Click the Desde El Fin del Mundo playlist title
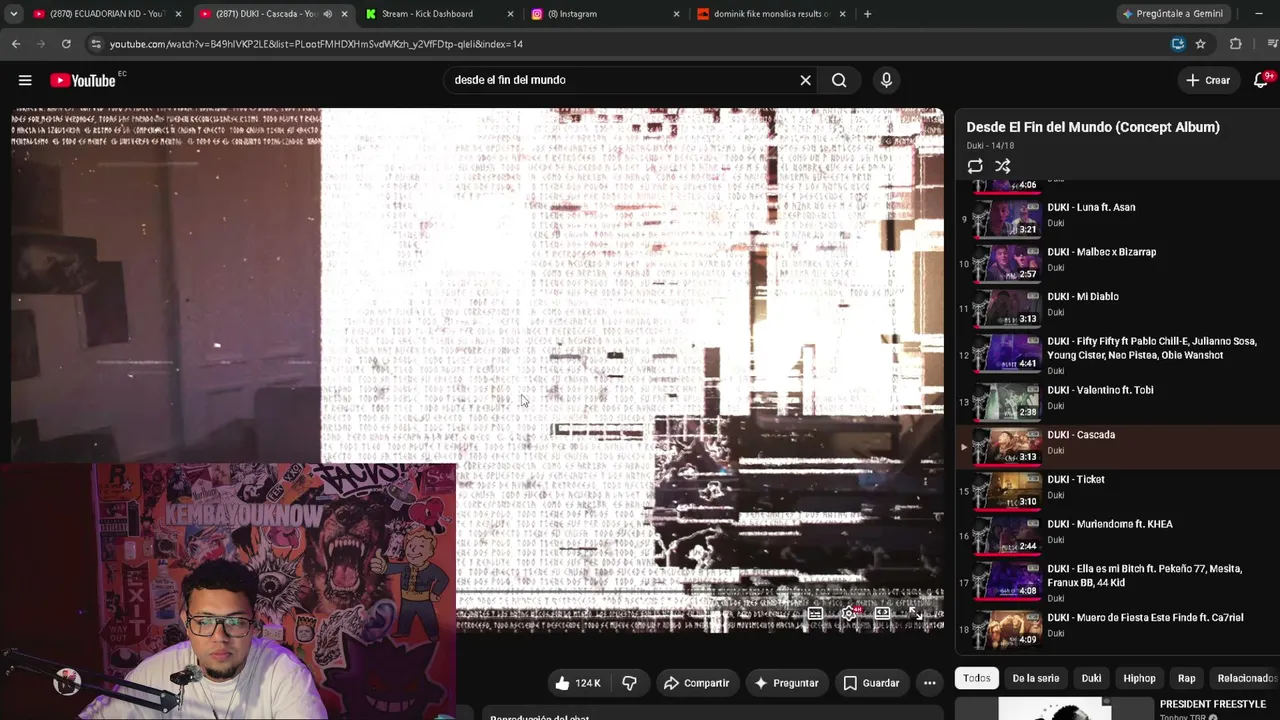Viewport: 1280px width, 720px height. (x=1093, y=127)
